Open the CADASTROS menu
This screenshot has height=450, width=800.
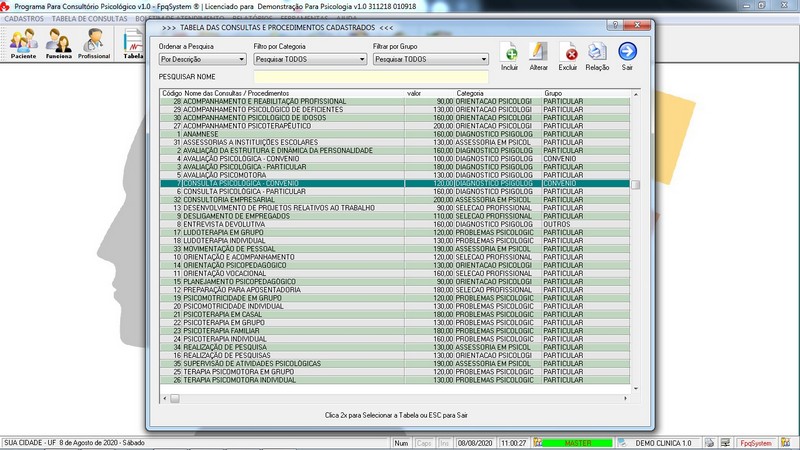[x=24, y=18]
